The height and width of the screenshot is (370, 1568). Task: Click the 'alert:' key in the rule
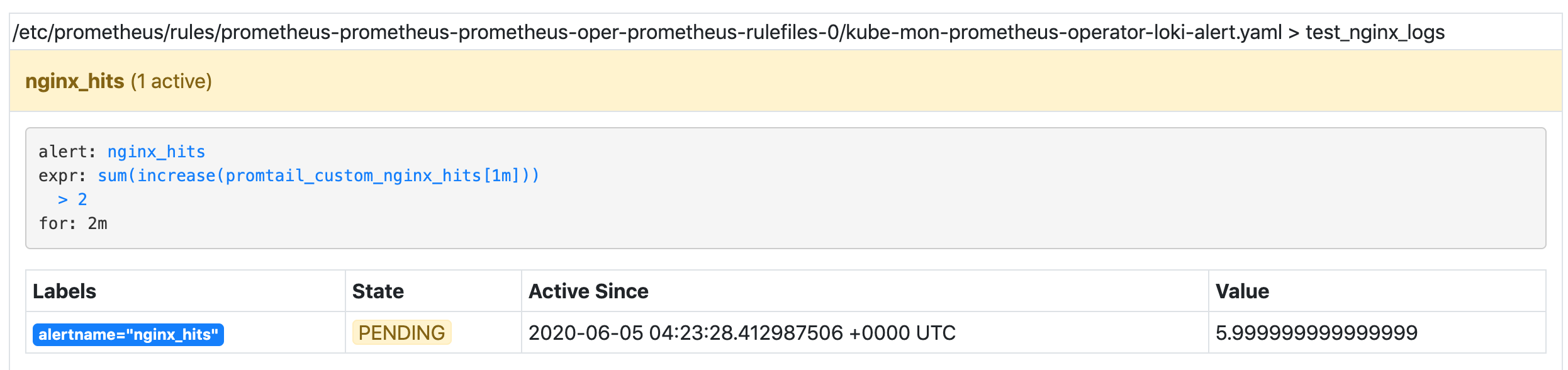click(x=67, y=152)
